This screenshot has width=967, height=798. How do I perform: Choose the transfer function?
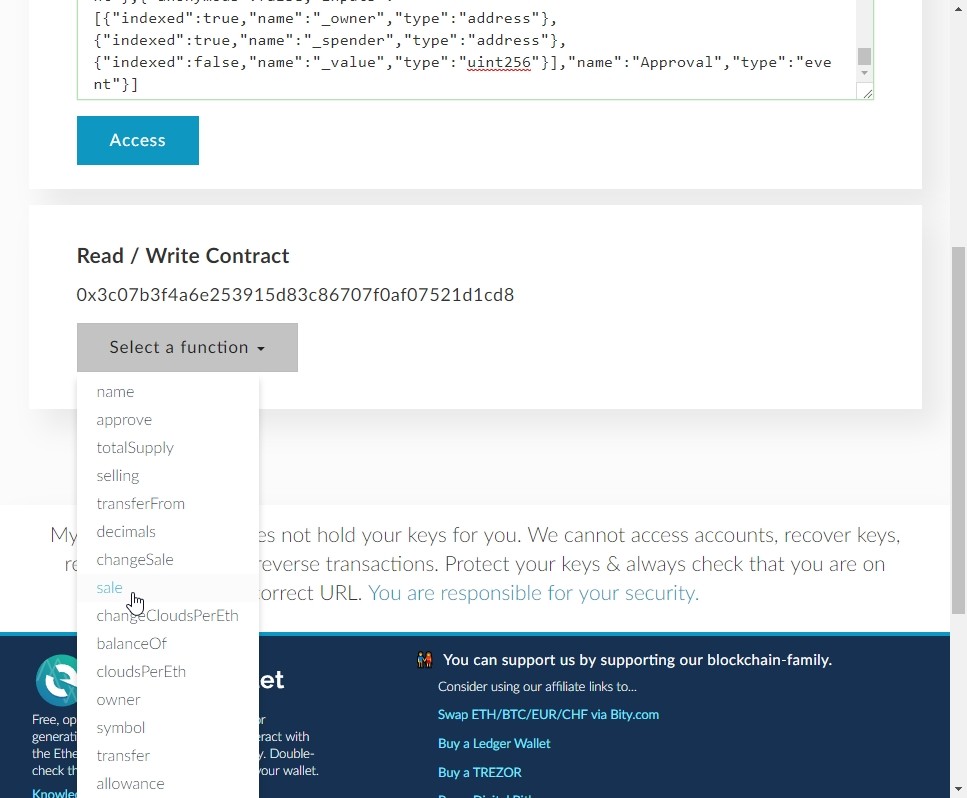coord(123,755)
